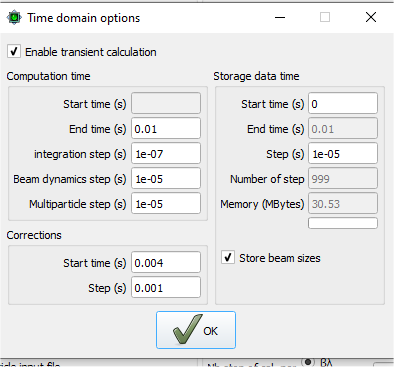Close the Time domain options dialog

click(x=371, y=17)
